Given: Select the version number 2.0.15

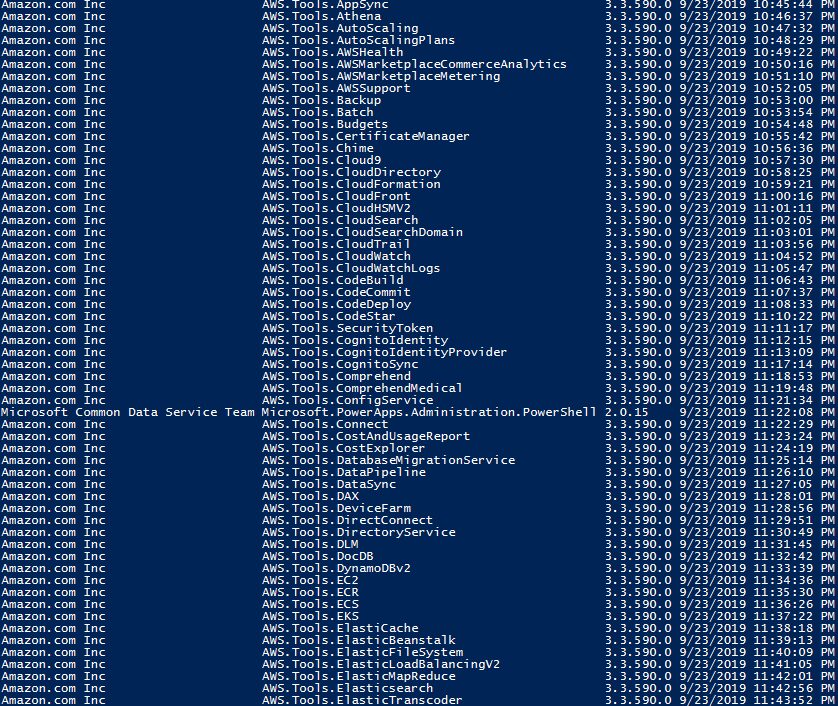Looking at the screenshot, I should click(x=626, y=412).
